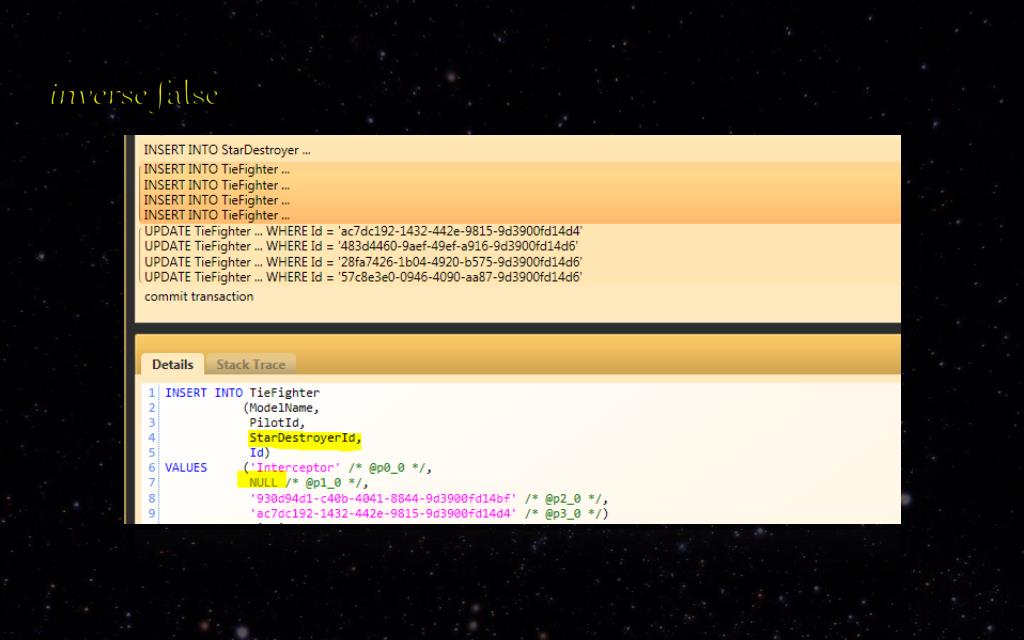1024x640 pixels.
Task: Open the Stack Trace tab
Action: coord(251,364)
